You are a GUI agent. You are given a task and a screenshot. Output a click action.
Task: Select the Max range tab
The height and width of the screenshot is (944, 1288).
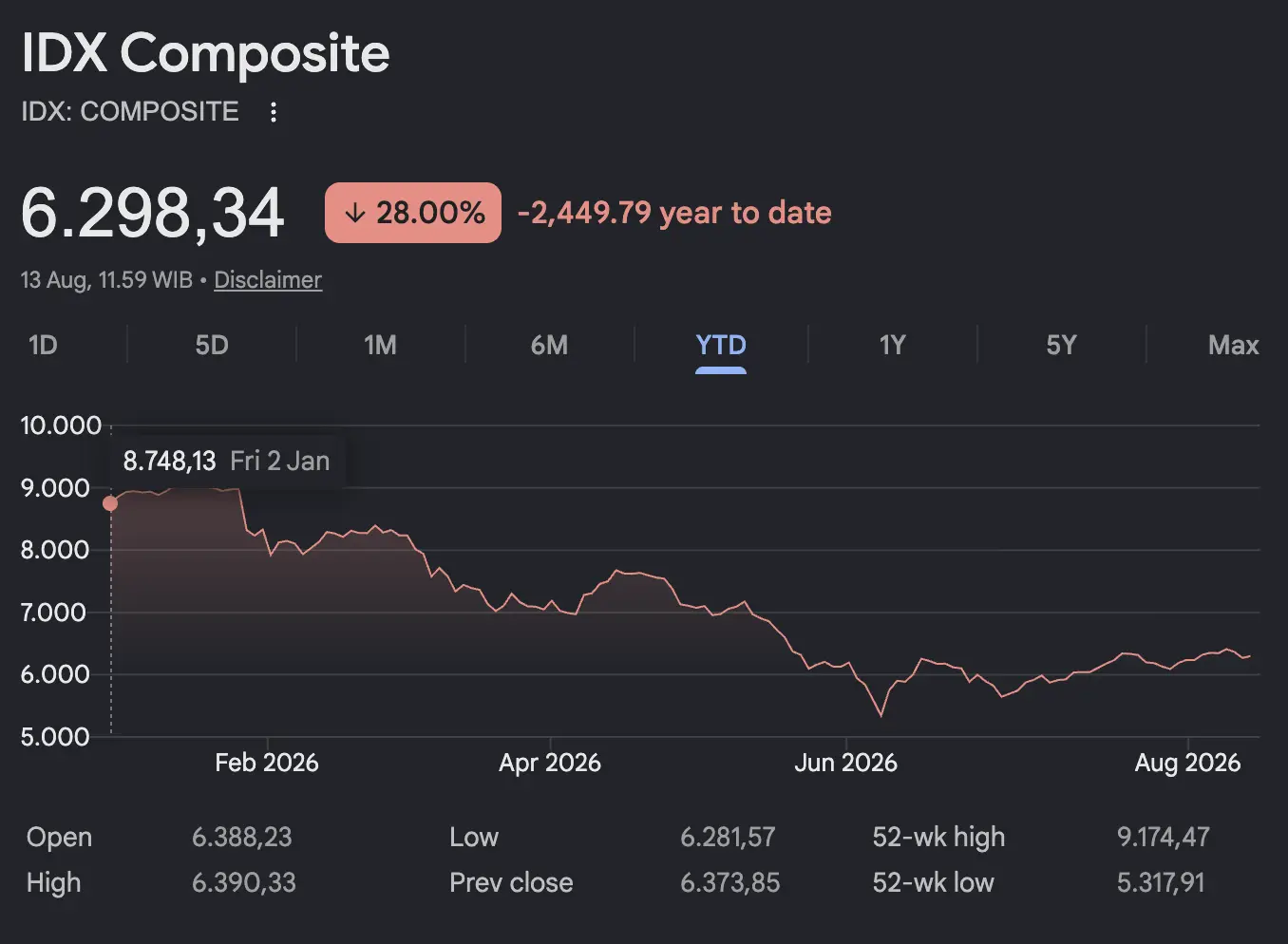[x=1233, y=345]
